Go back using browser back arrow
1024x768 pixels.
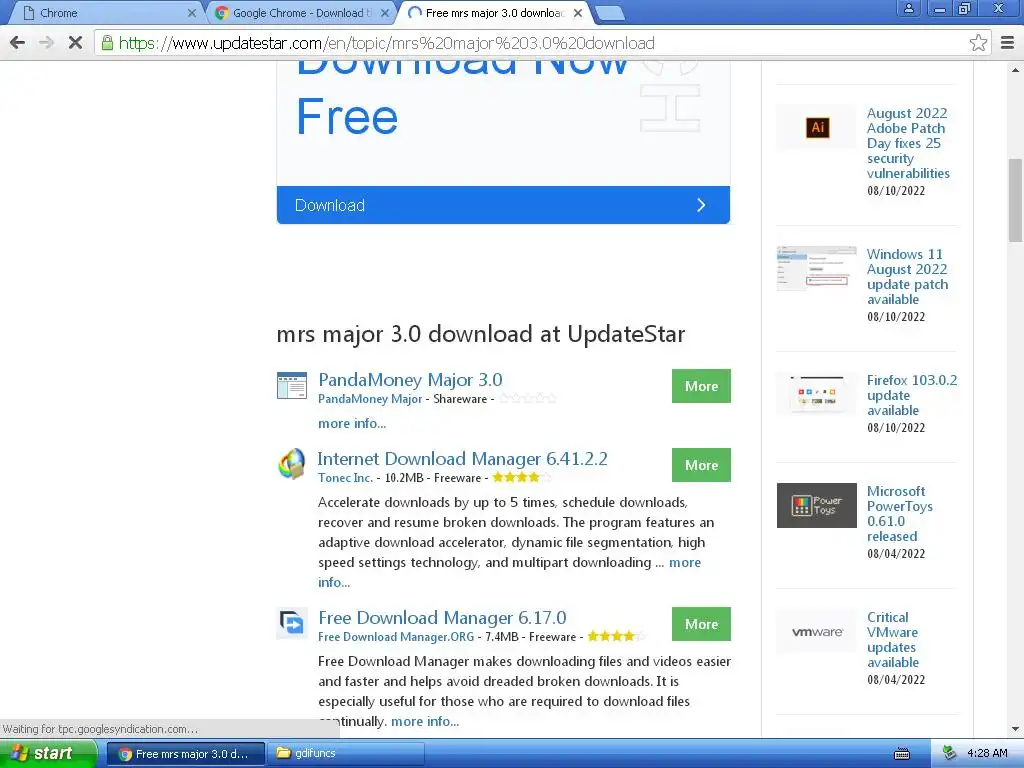point(18,43)
